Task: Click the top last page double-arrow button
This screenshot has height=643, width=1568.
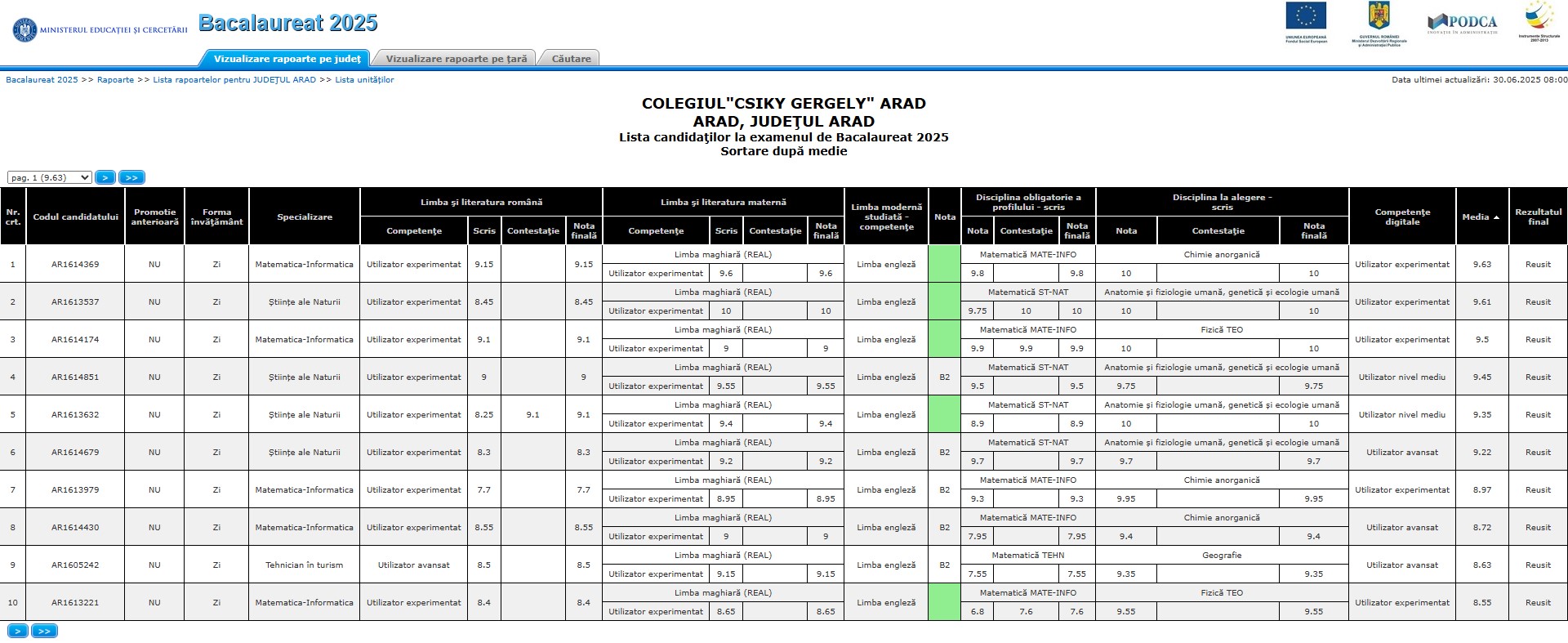Action: tap(131, 177)
